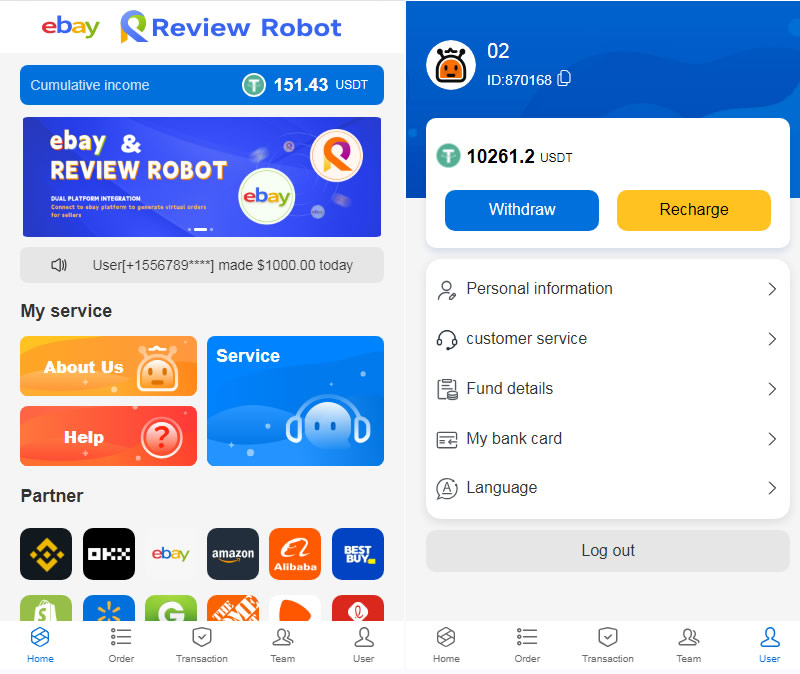Image resolution: width=800 pixels, height=674 pixels.
Task: Open the Help card
Action: click(x=108, y=436)
